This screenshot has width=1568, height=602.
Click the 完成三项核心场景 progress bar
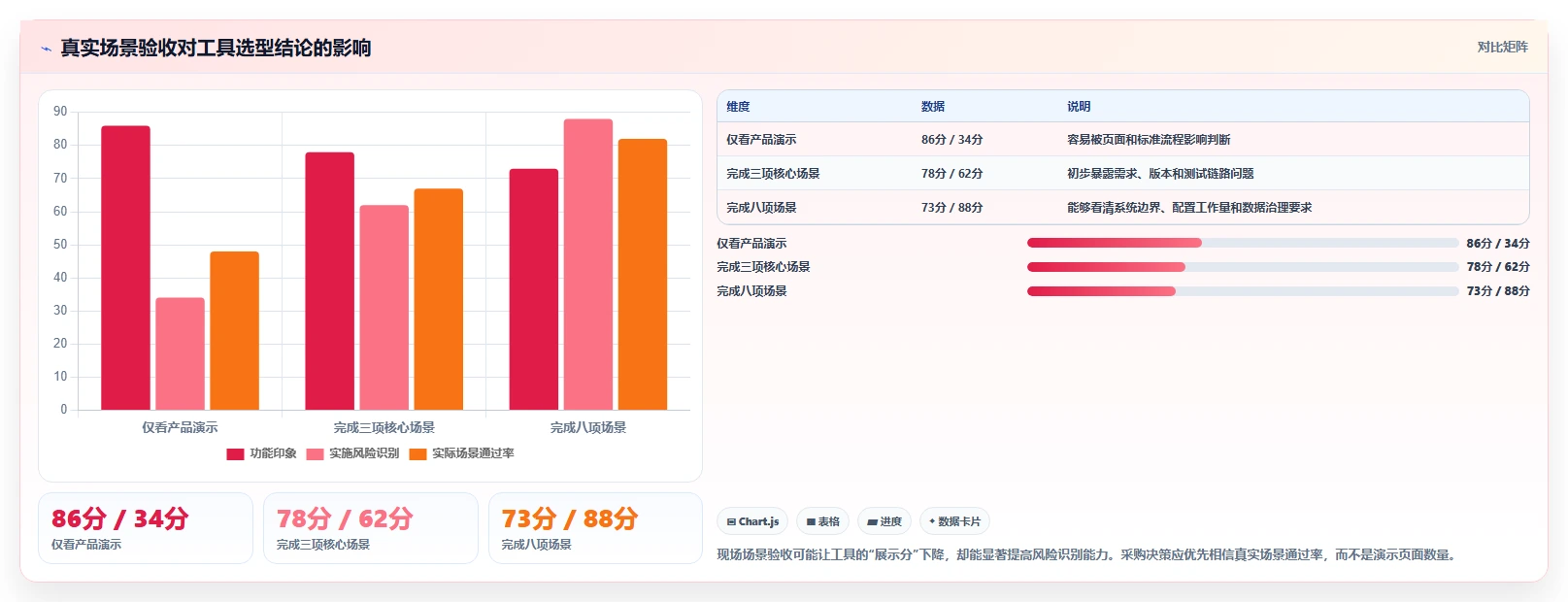click(x=1243, y=267)
